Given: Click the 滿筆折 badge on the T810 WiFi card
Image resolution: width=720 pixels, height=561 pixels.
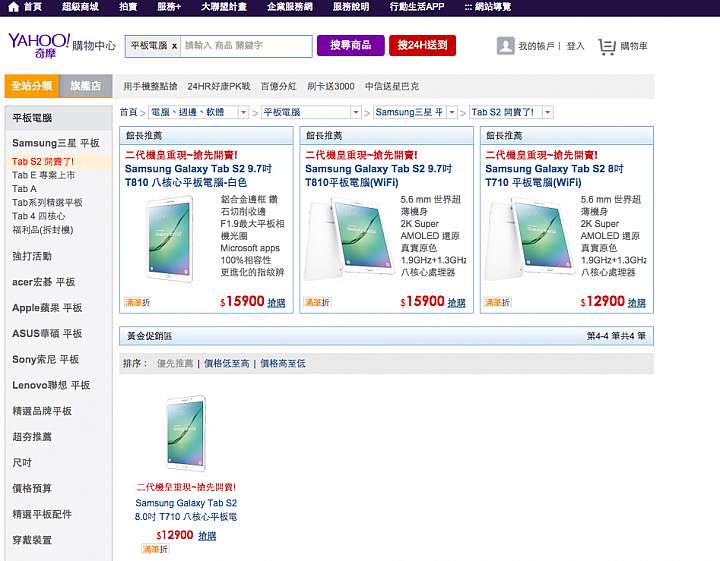Looking at the screenshot, I should pyautogui.click(x=317, y=302).
